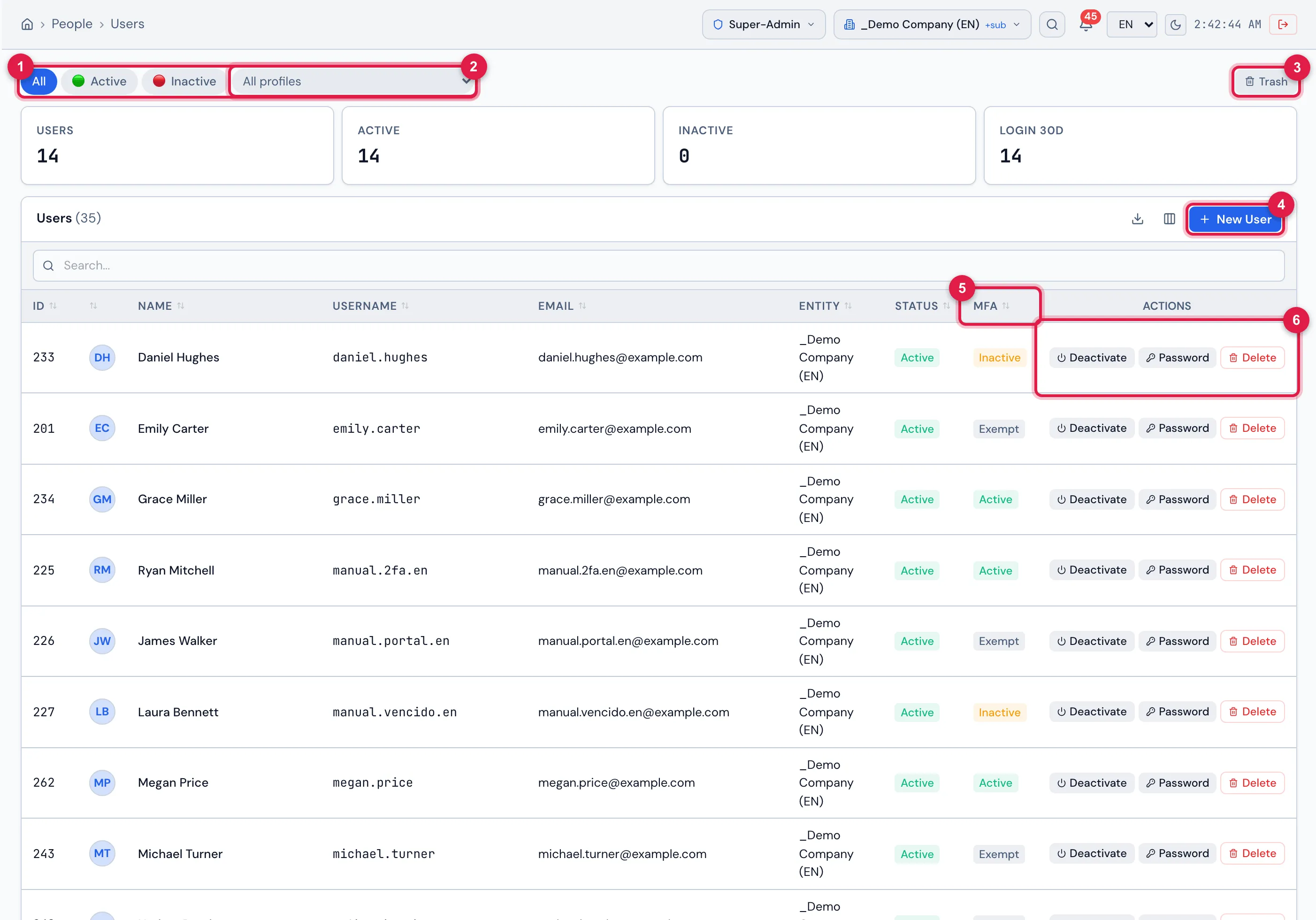The height and width of the screenshot is (920, 1316).
Task: Click the Active 14 stat card
Action: click(x=498, y=146)
